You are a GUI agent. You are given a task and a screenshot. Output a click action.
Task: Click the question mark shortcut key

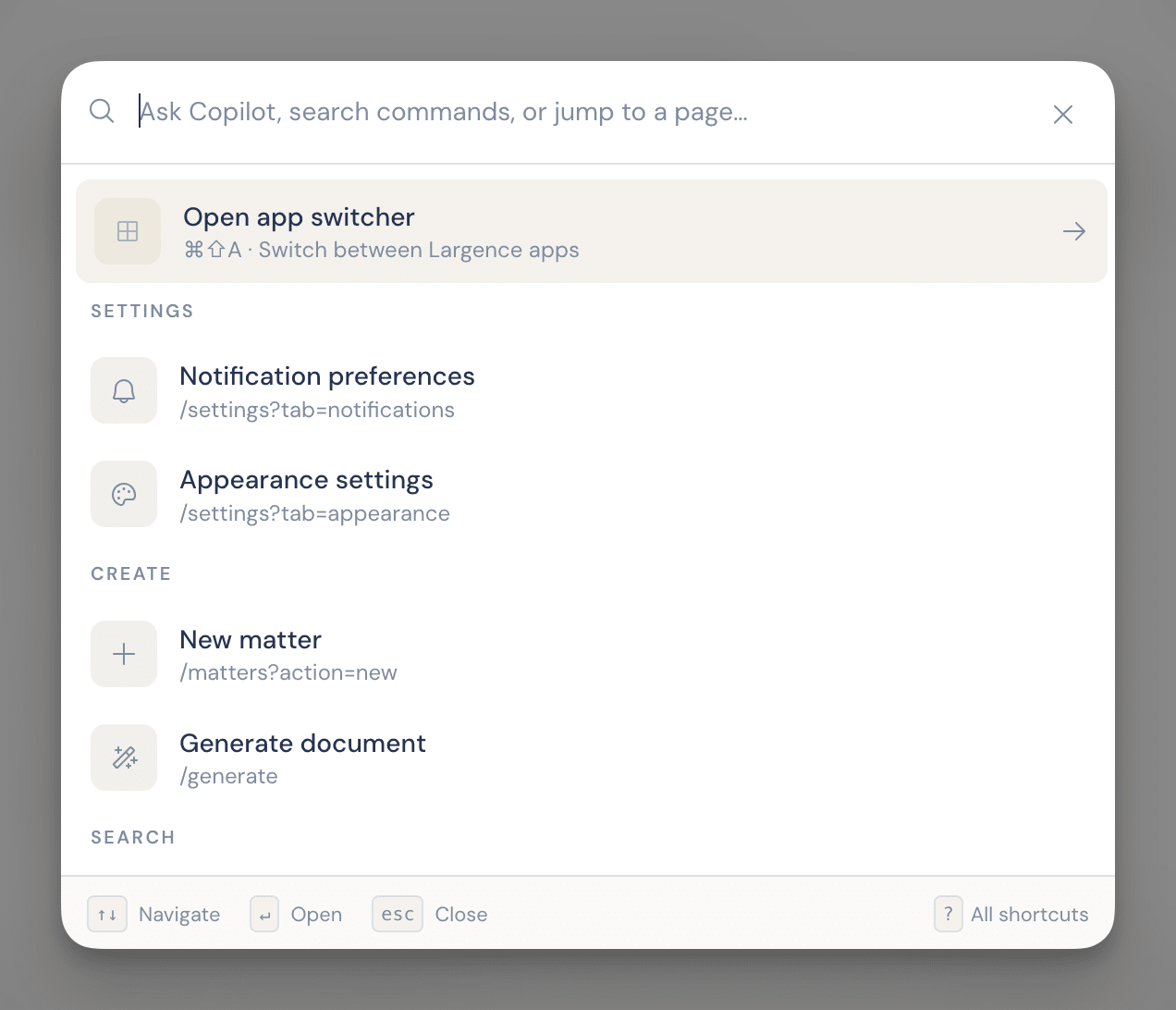(x=948, y=914)
